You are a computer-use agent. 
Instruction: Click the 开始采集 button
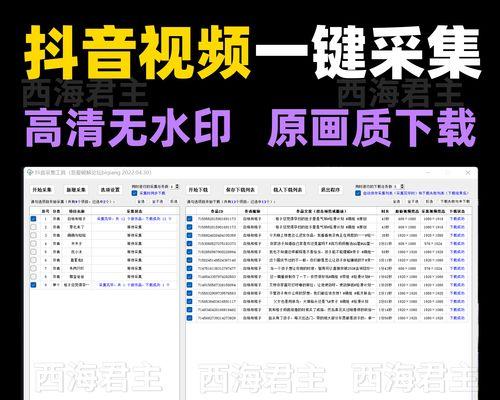(42, 190)
